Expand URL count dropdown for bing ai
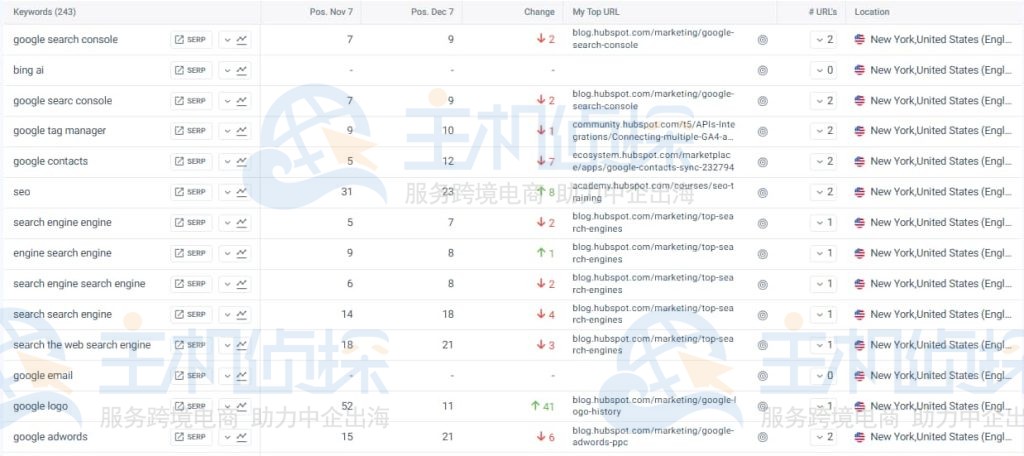Image resolution: width=1024 pixels, height=456 pixels. (824, 71)
